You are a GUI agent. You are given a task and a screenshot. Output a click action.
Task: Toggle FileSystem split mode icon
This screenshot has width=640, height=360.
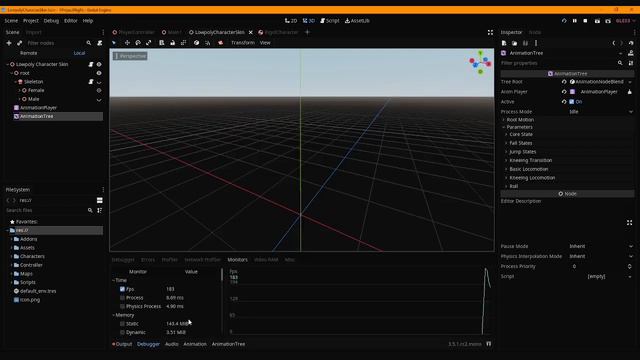(x=100, y=200)
